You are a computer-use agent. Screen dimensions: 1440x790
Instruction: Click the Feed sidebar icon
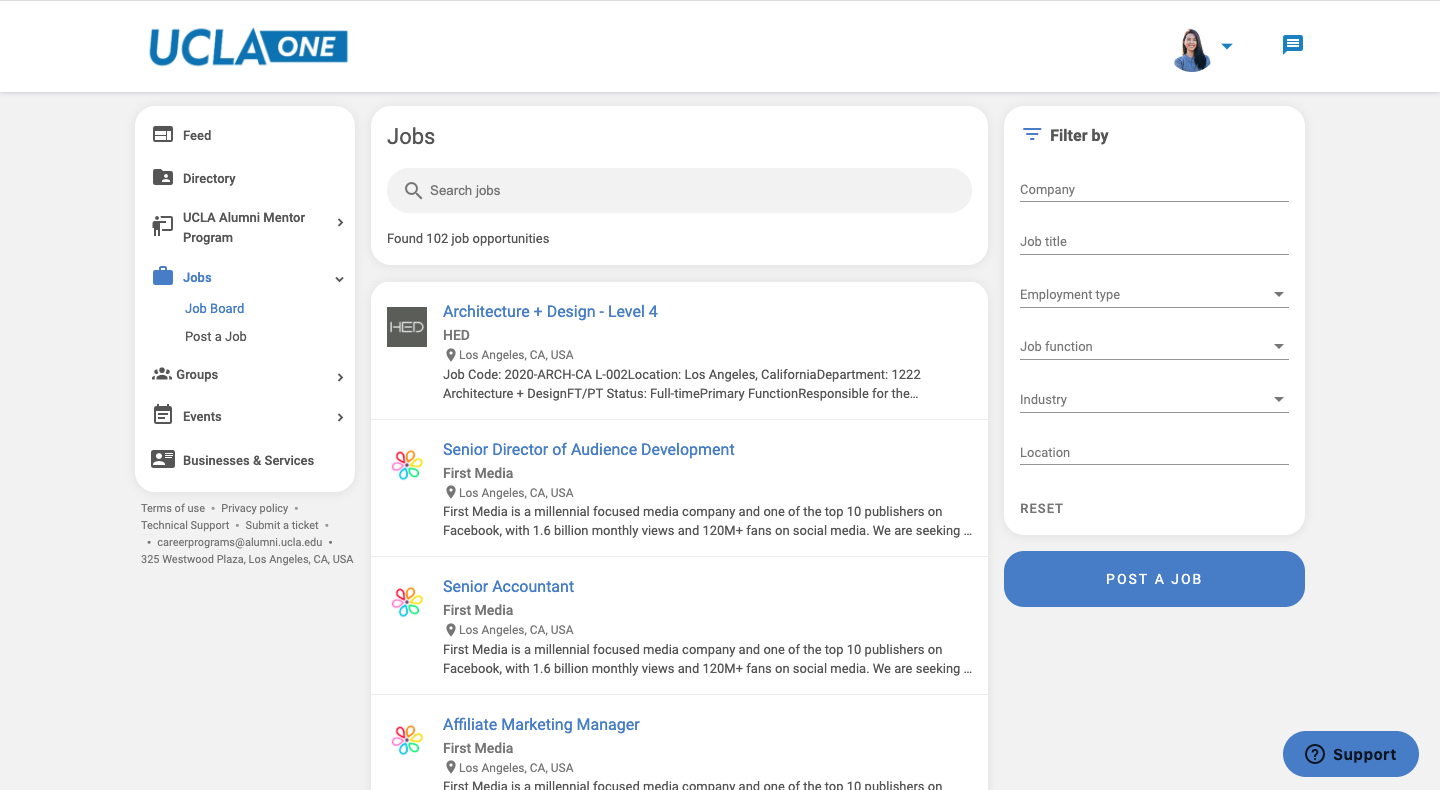pos(162,134)
